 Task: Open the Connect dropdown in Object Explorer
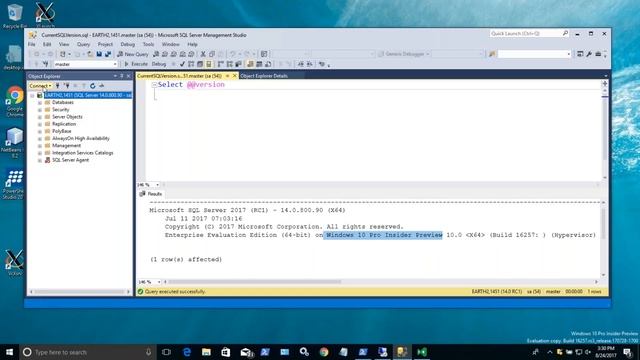40,86
